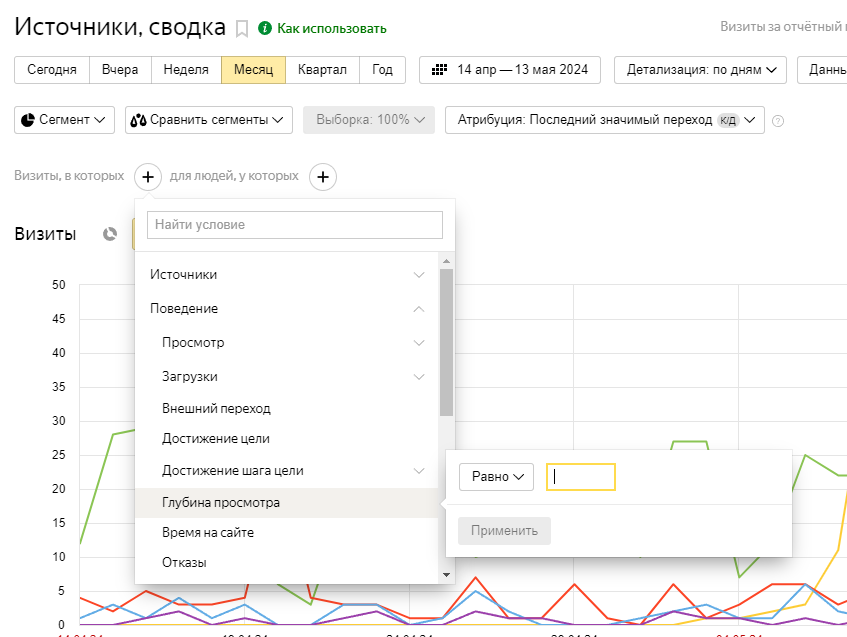847x637 pixels.
Task: Open the 'Сравнить сегменты' dropdown
Action: pos(209,120)
